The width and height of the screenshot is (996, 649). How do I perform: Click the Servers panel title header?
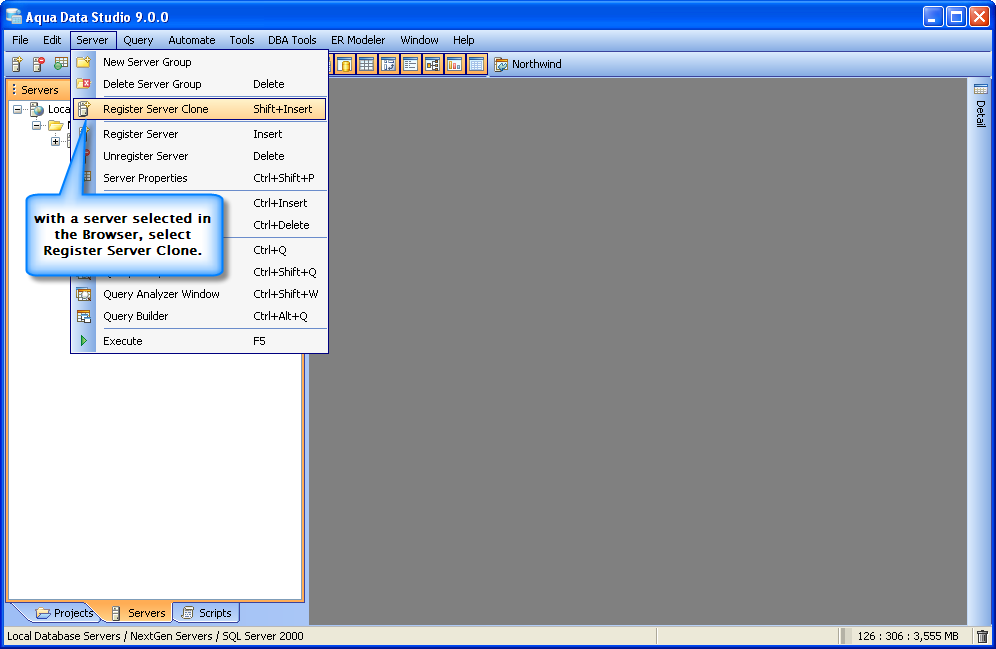(x=40, y=90)
